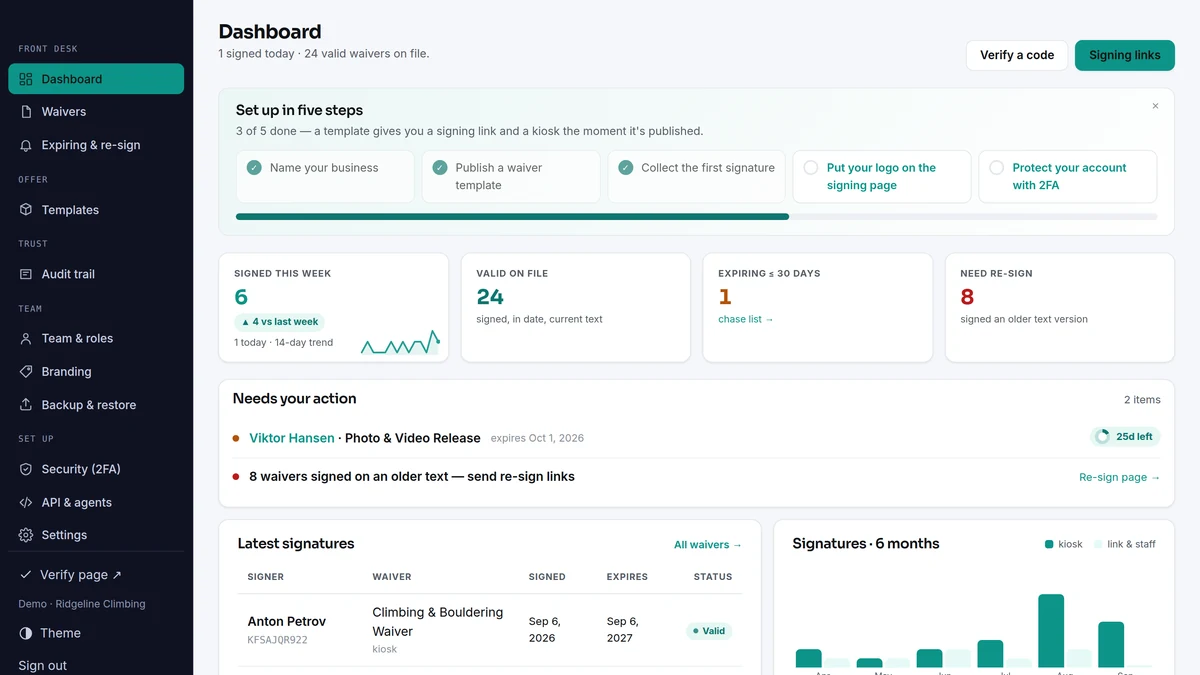The width and height of the screenshot is (1200, 675).
Task: Click the WAIVER column header
Action: [x=392, y=577]
